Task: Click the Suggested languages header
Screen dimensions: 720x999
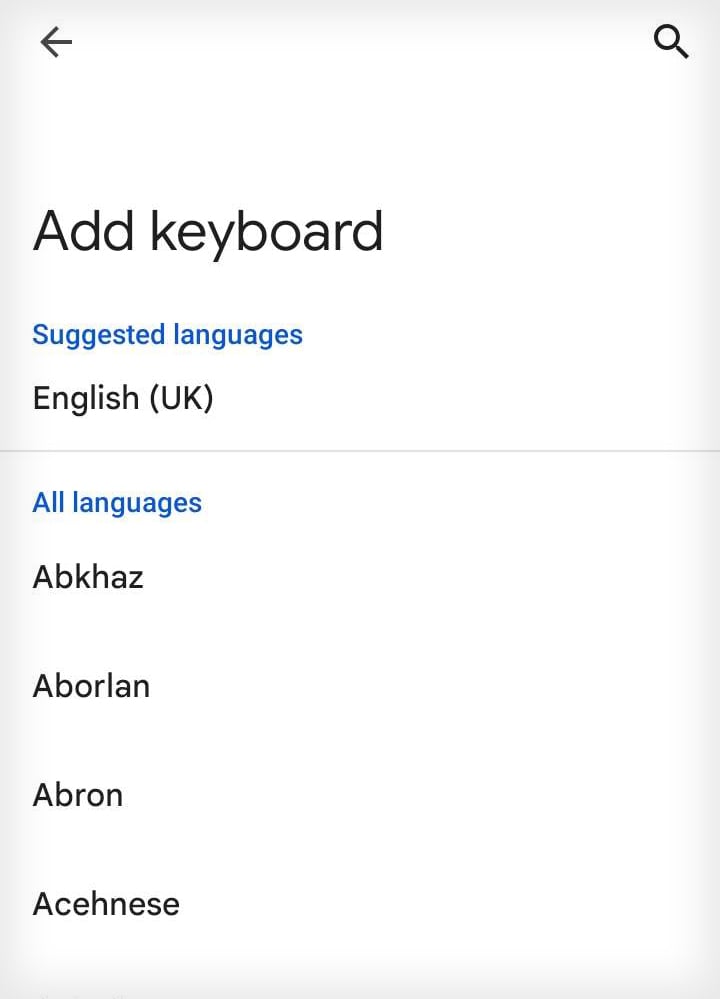Action: pyautogui.click(x=167, y=334)
